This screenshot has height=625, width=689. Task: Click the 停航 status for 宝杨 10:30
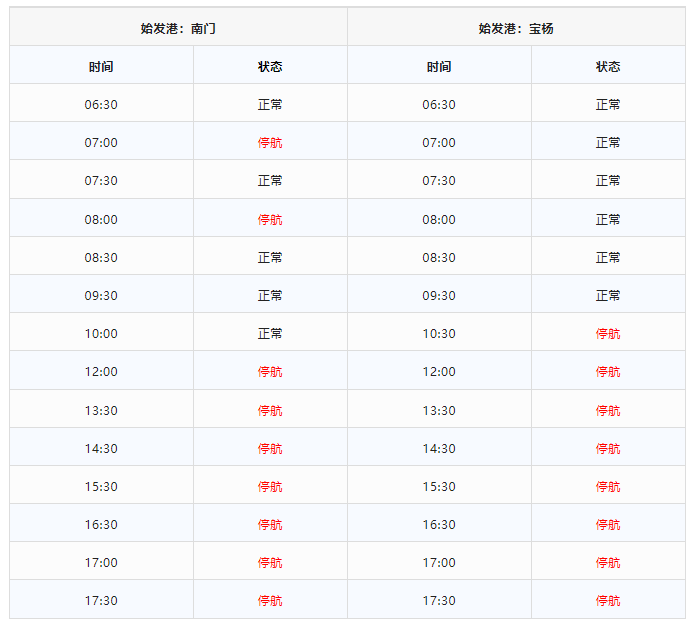coord(608,333)
